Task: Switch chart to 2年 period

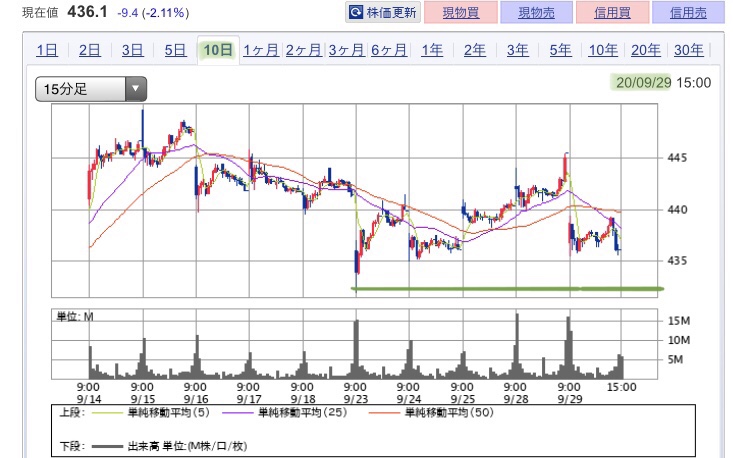Action: pos(474,50)
